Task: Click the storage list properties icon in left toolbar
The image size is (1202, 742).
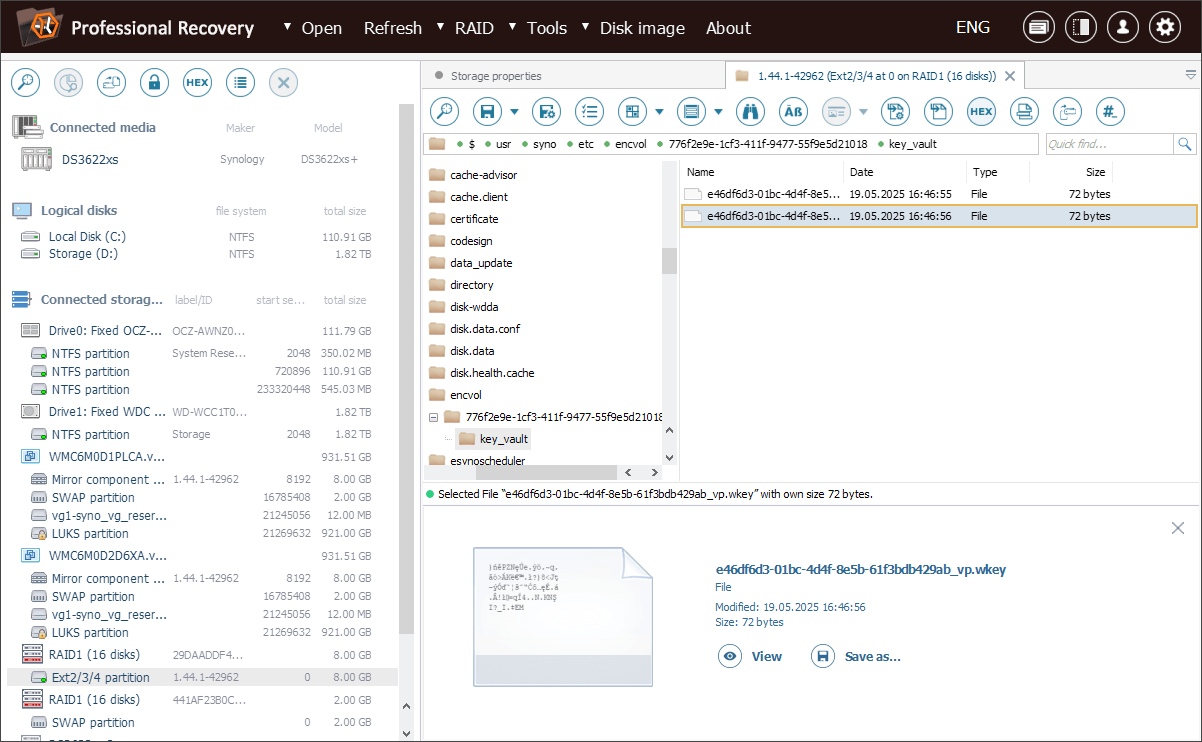Action: (x=240, y=83)
